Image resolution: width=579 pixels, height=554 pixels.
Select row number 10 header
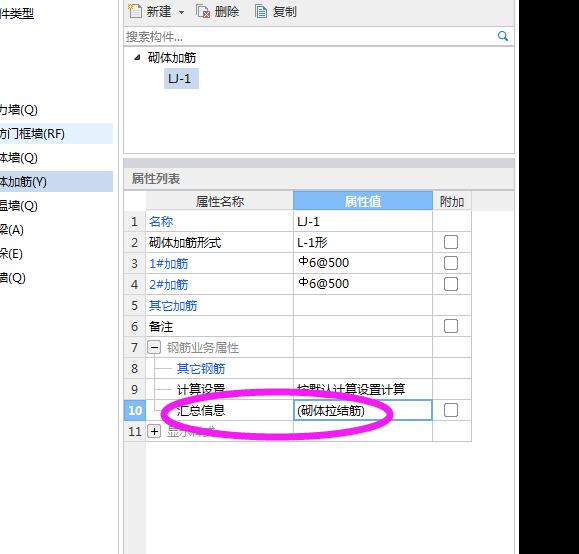(135, 410)
